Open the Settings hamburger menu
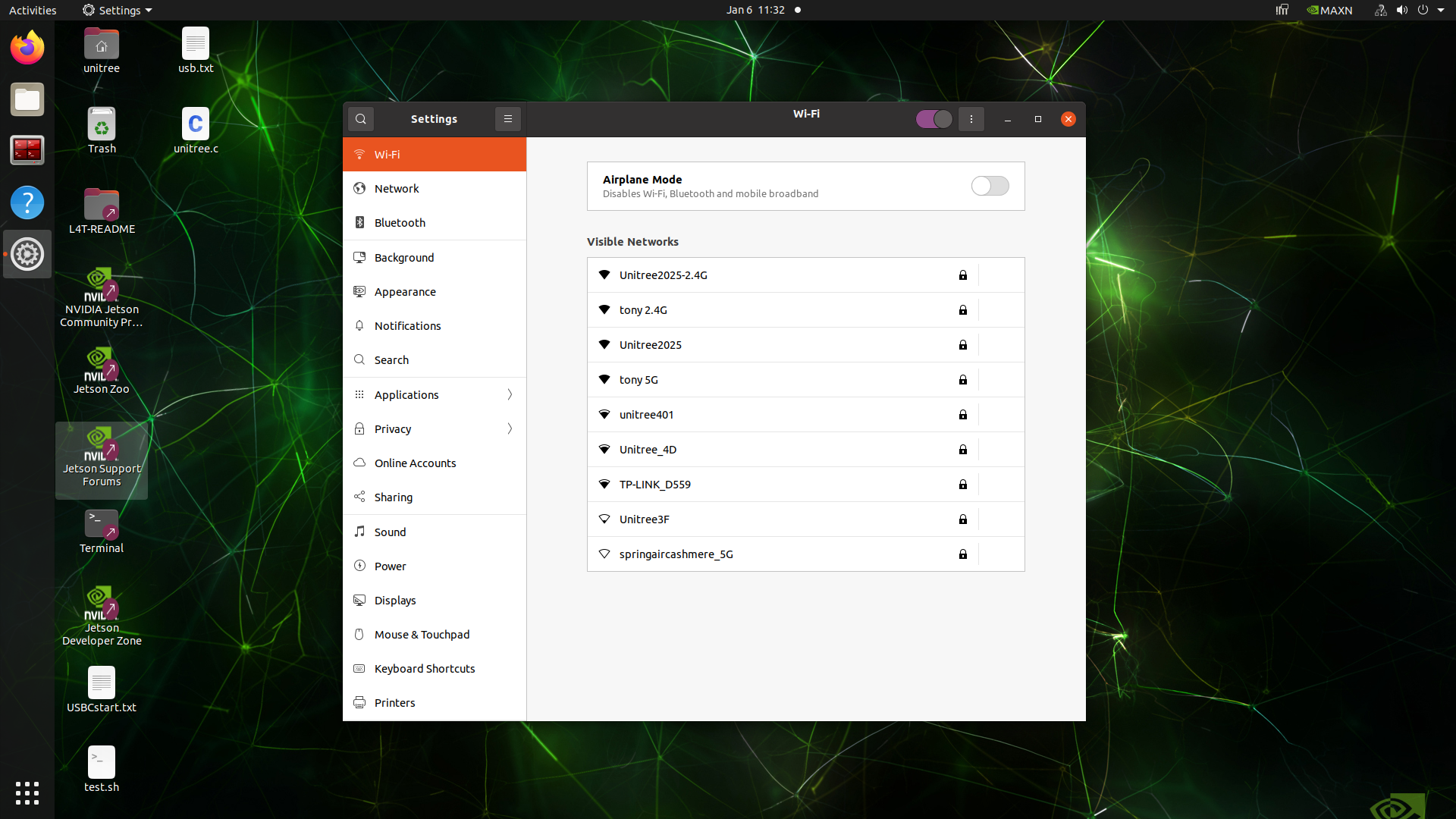 point(508,119)
